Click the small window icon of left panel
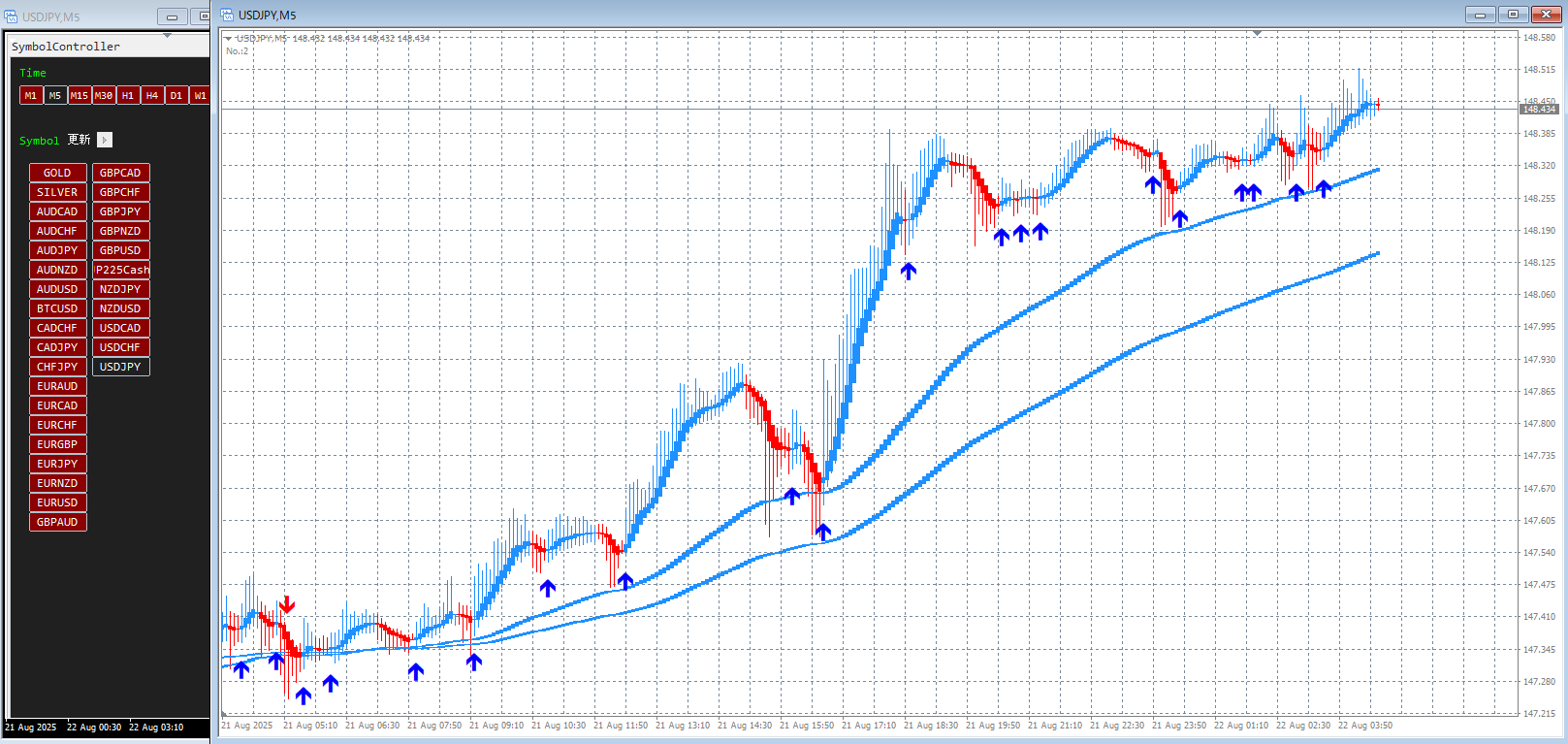Viewport: 1568px width, 744px height. click(x=11, y=16)
